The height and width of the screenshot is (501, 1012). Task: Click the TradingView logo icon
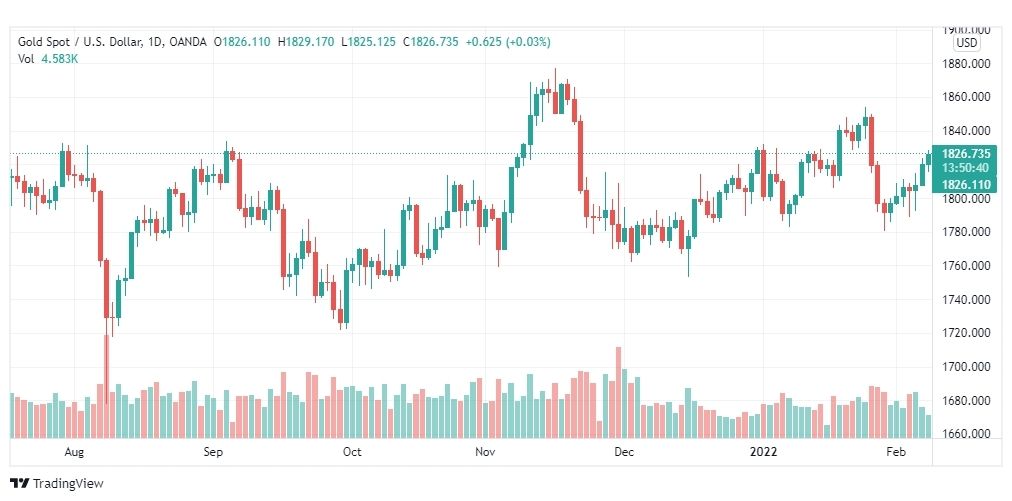19,483
